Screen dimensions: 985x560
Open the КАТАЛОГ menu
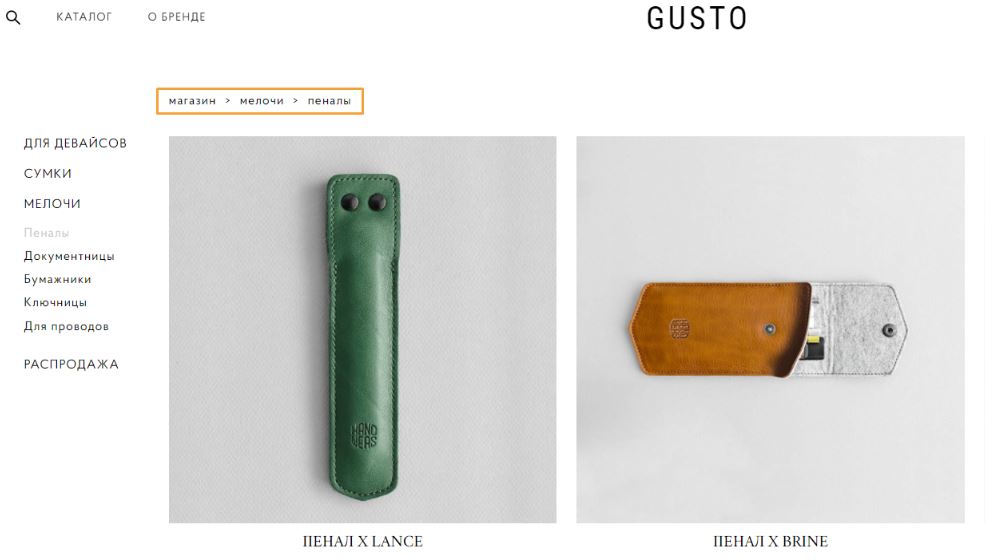point(84,17)
